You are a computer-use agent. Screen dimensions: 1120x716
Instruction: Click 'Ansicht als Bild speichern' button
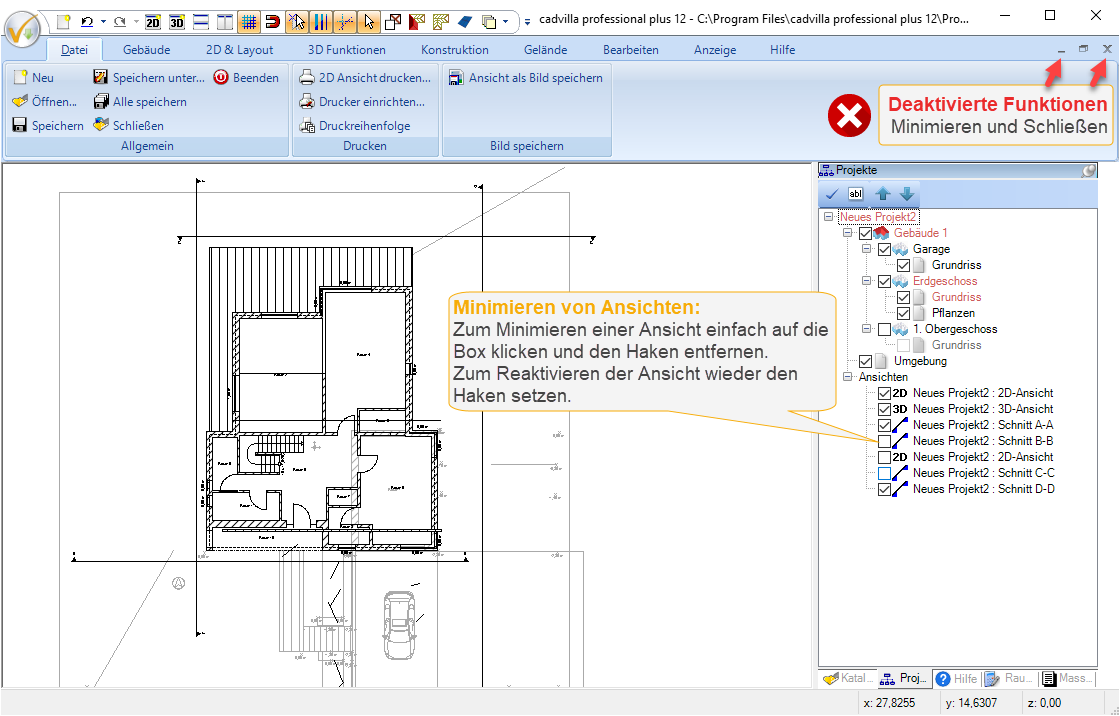[x=526, y=78]
